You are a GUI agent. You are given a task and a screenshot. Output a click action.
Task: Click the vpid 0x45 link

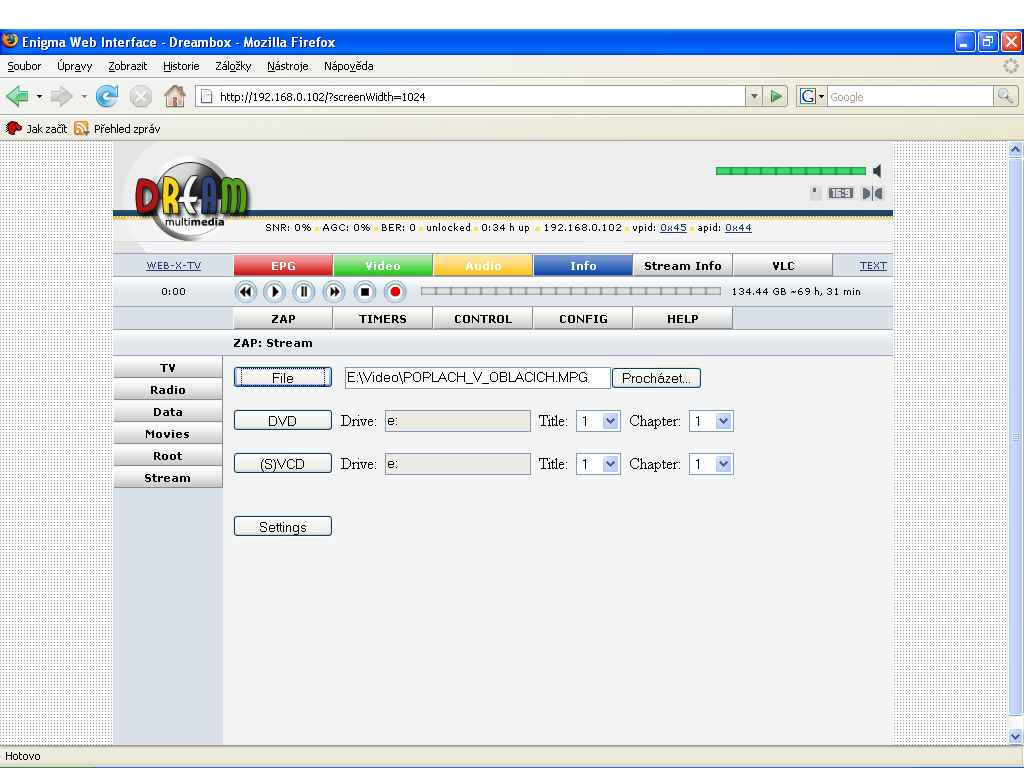[x=673, y=228]
